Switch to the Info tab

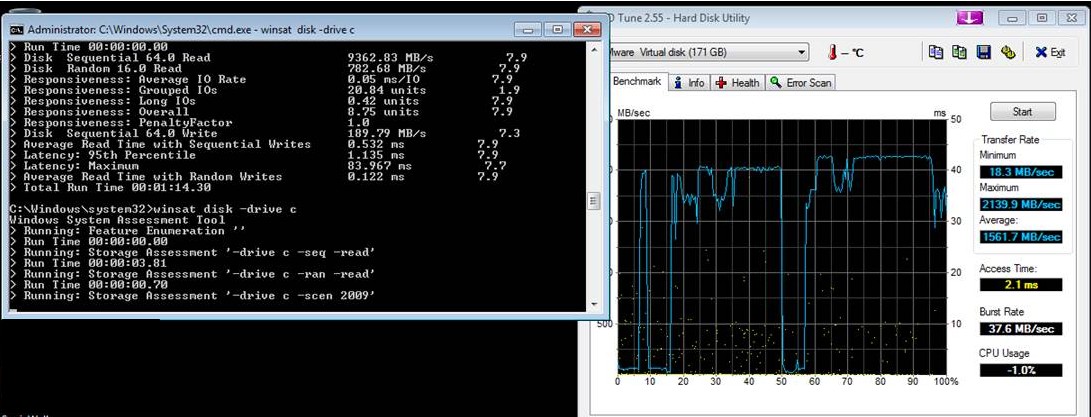[x=690, y=83]
